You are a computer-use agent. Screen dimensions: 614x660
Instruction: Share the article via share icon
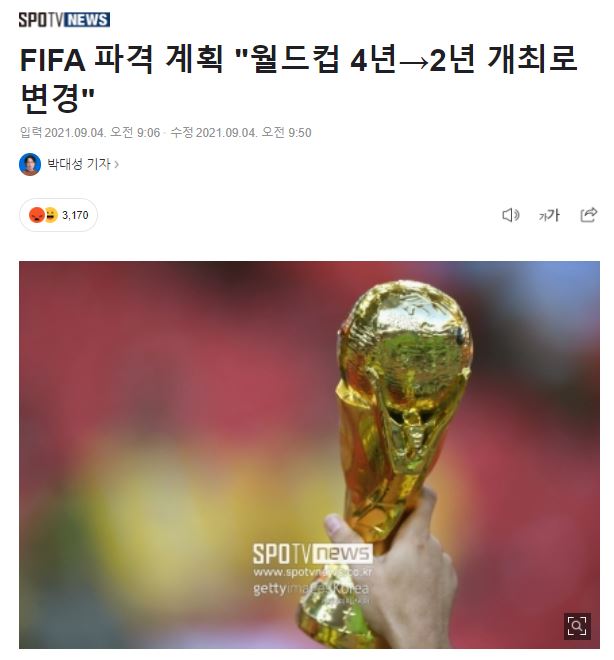point(588,215)
